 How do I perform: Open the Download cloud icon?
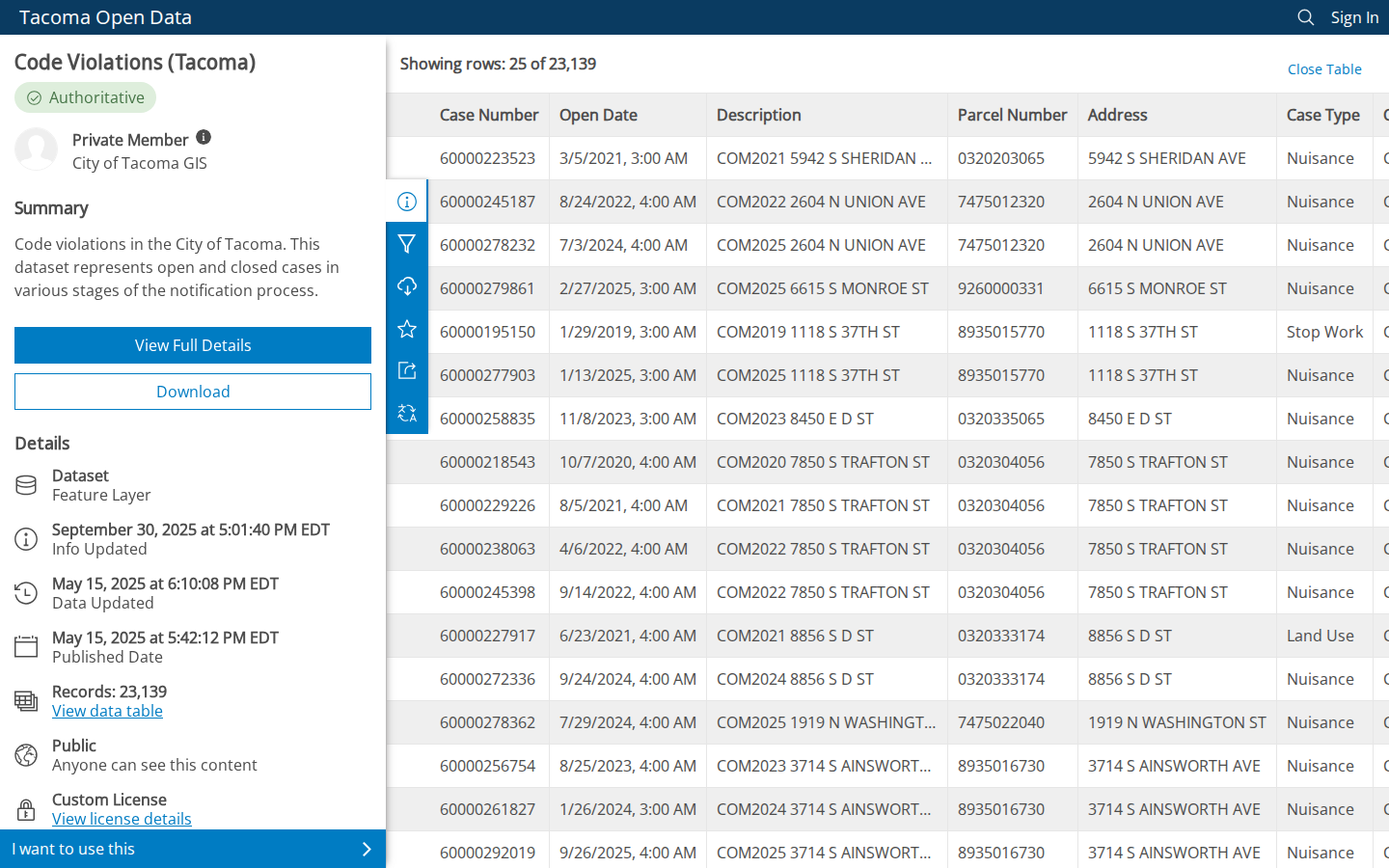click(407, 287)
